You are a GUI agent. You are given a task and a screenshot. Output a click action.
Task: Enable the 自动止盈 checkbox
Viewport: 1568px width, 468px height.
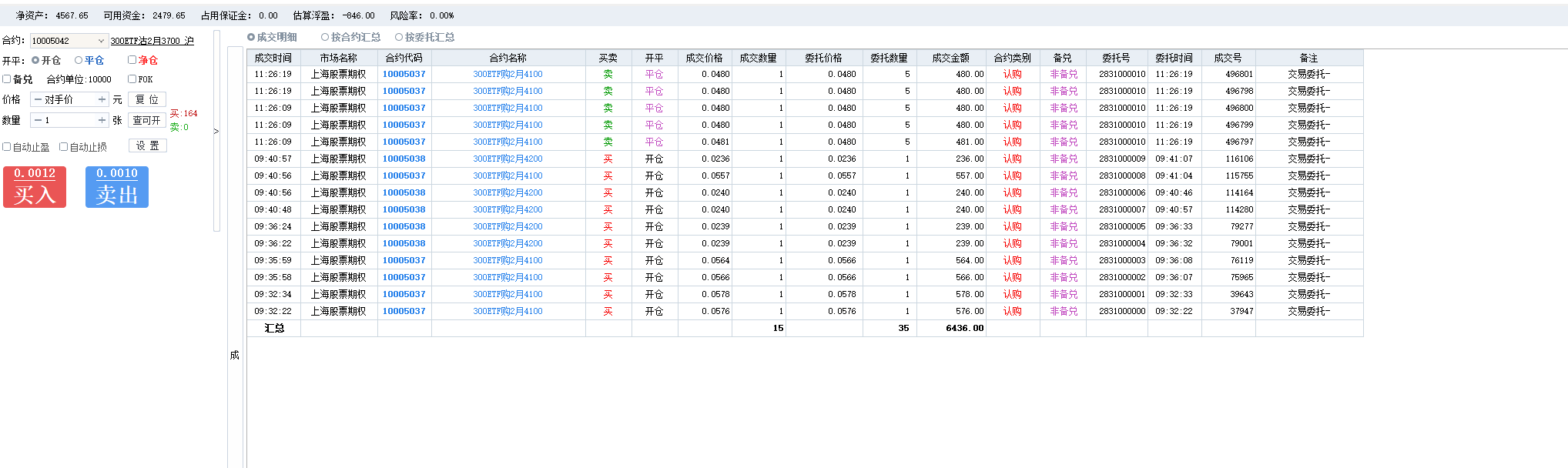[x=7, y=147]
